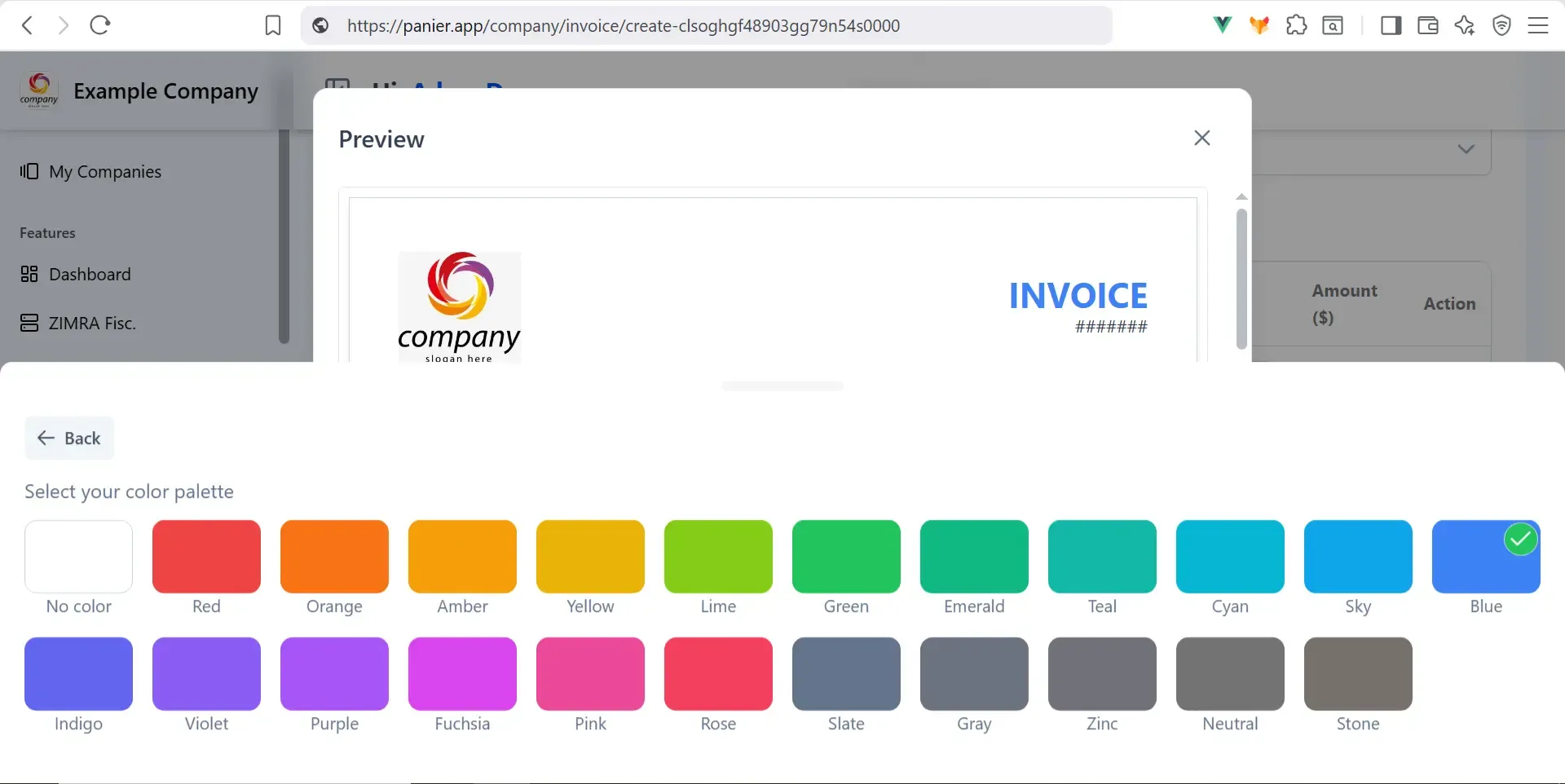Image resolution: width=1565 pixels, height=784 pixels.
Task: Select the Teal color swatch
Action: pos(1103,557)
